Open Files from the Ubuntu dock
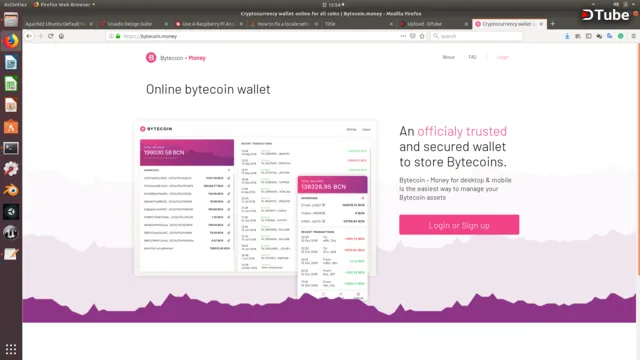Image resolution: width=640 pixels, height=360 pixels. 11,19
